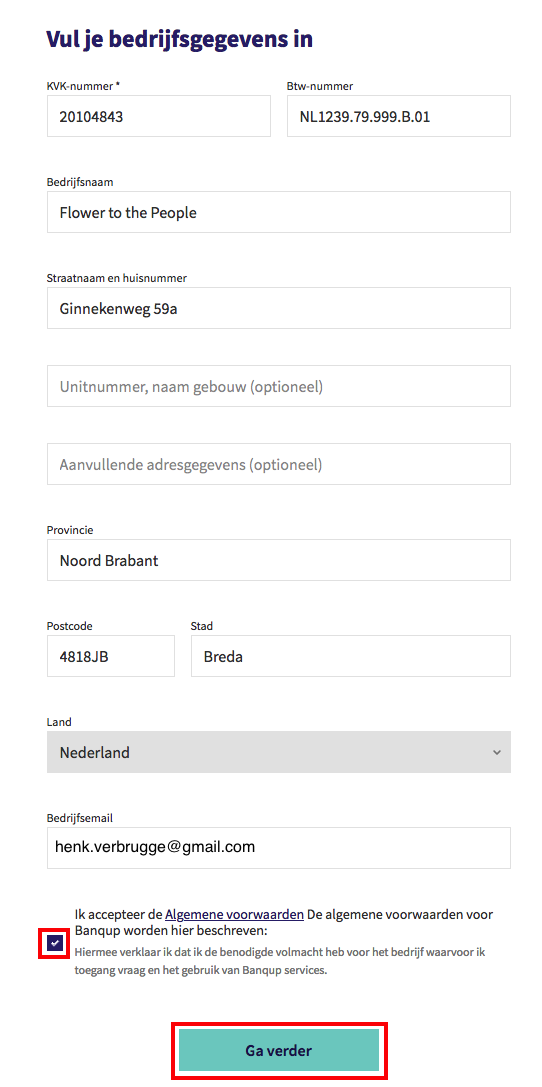This screenshot has width=542, height=1087.
Task: Open the Land dropdown showing Nederland
Action: point(279,752)
